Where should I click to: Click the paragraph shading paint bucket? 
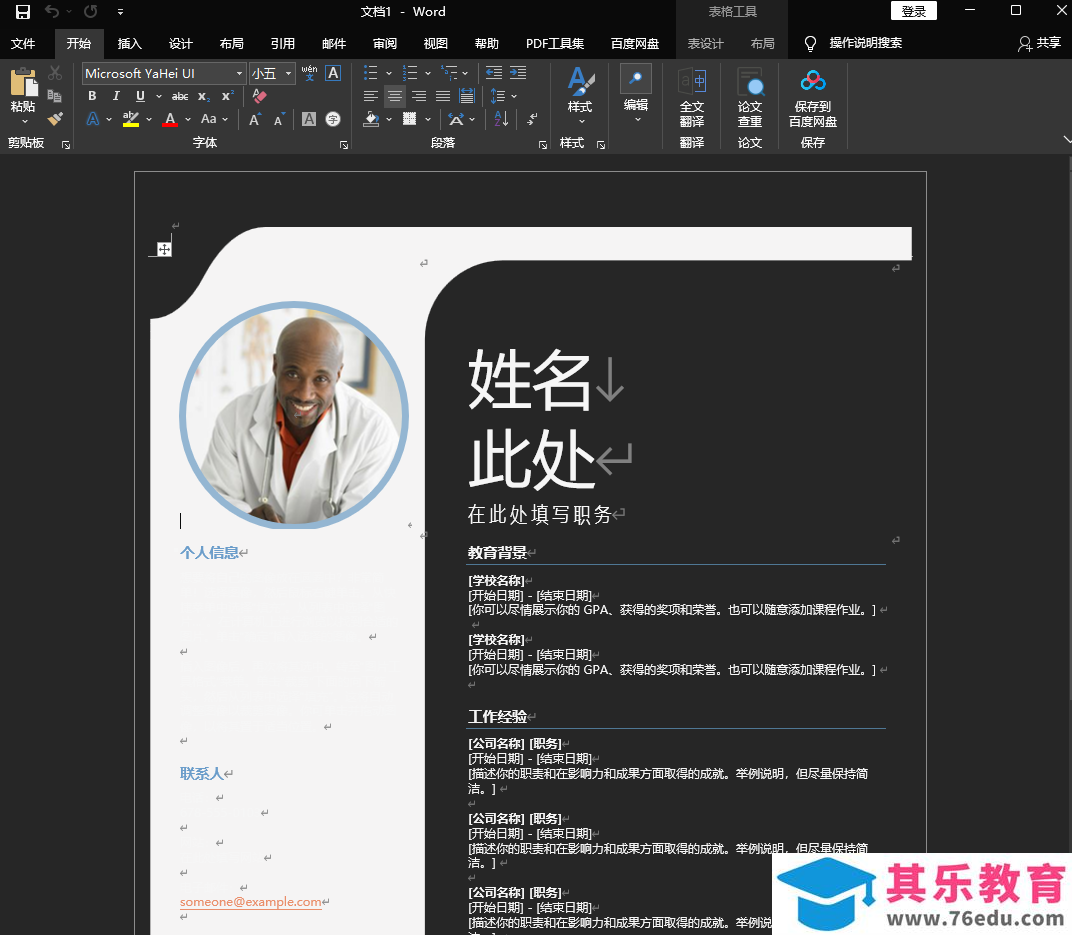(371, 119)
